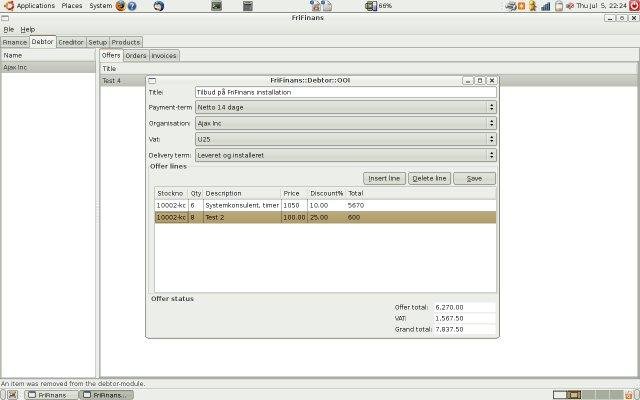Screen dimensions: 640x400
Task: Open the Delivery term dropdown
Action: pos(345,155)
